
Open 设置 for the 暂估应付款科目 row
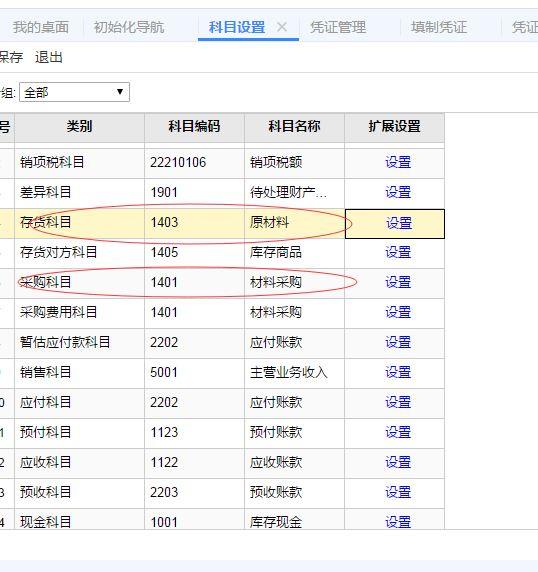(398, 342)
